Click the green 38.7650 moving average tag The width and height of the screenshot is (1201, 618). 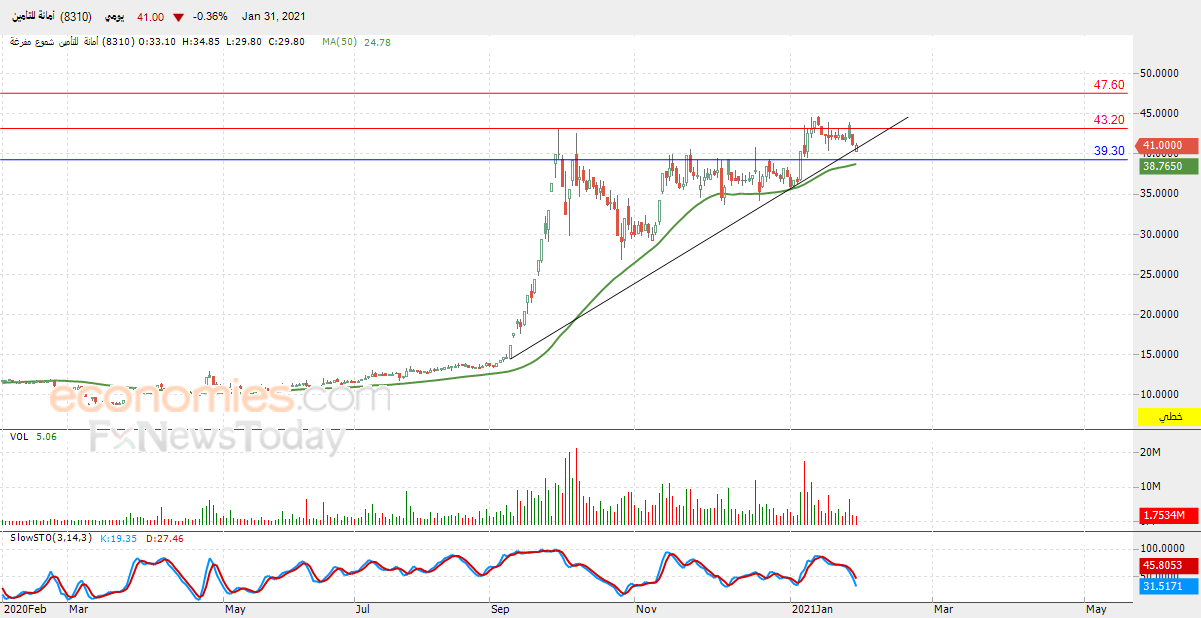coord(1167,166)
